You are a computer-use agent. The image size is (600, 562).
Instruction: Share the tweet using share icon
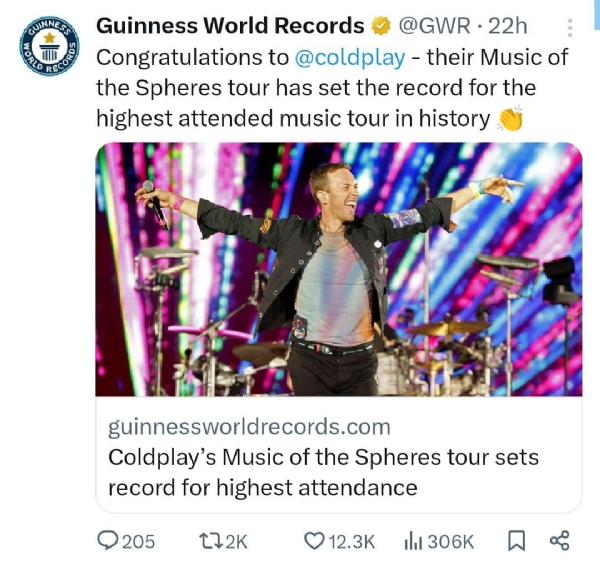560,541
